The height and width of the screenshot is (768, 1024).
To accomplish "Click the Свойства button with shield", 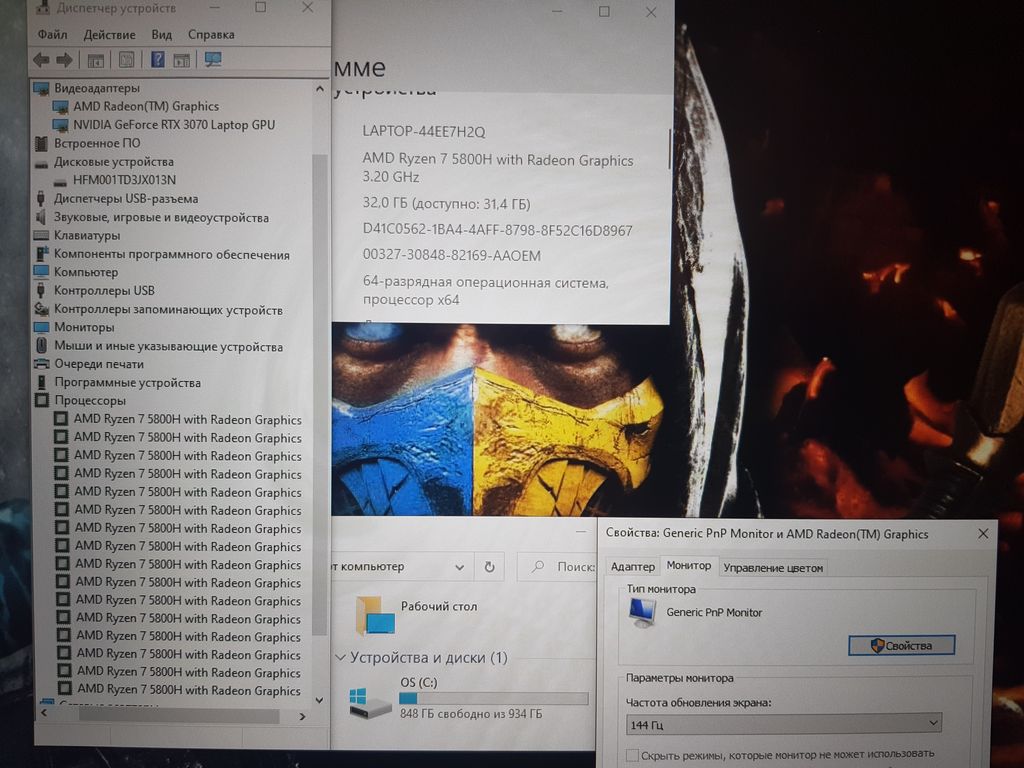I will click(901, 646).
